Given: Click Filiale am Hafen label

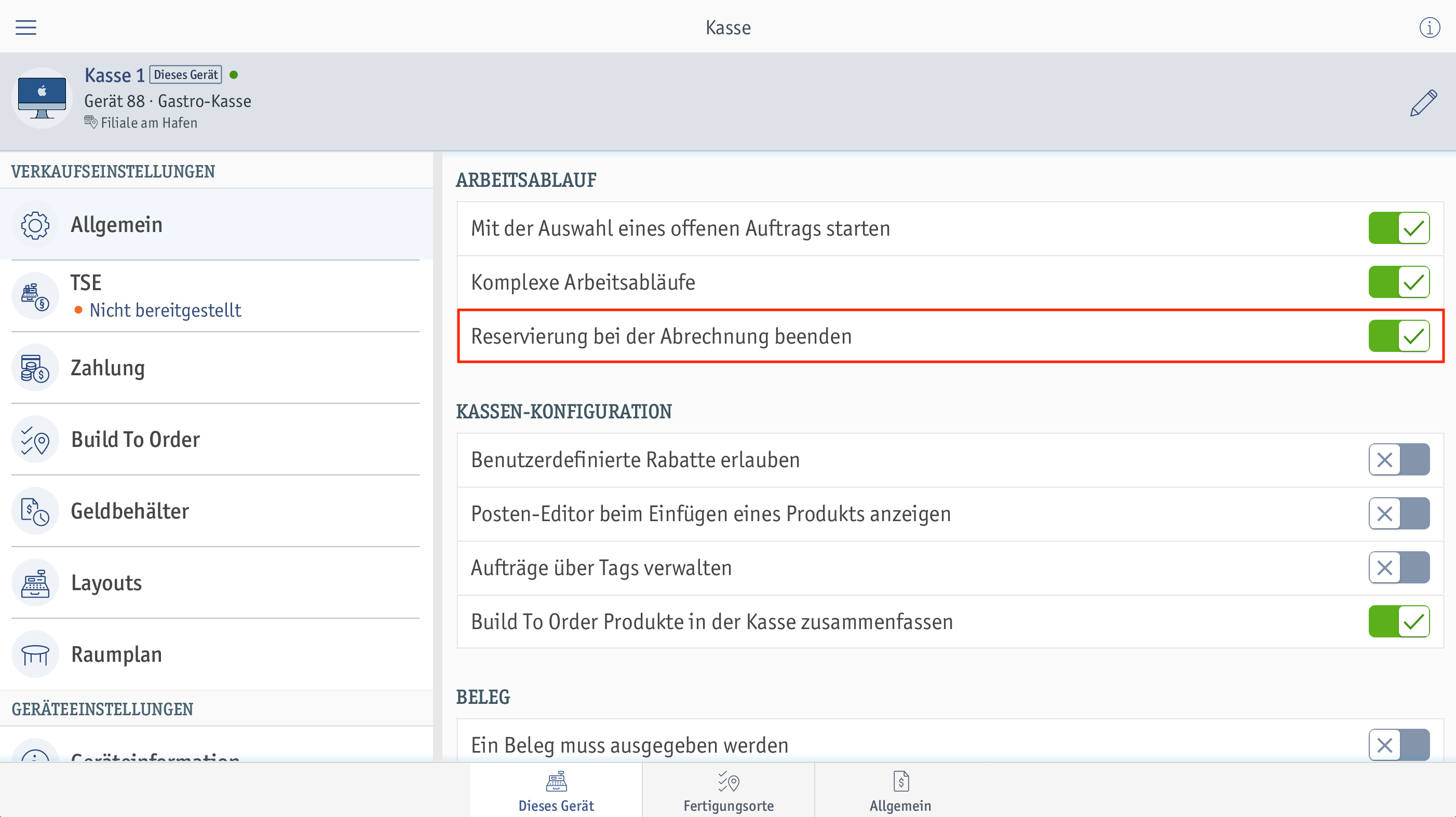Looking at the screenshot, I should 149,122.
